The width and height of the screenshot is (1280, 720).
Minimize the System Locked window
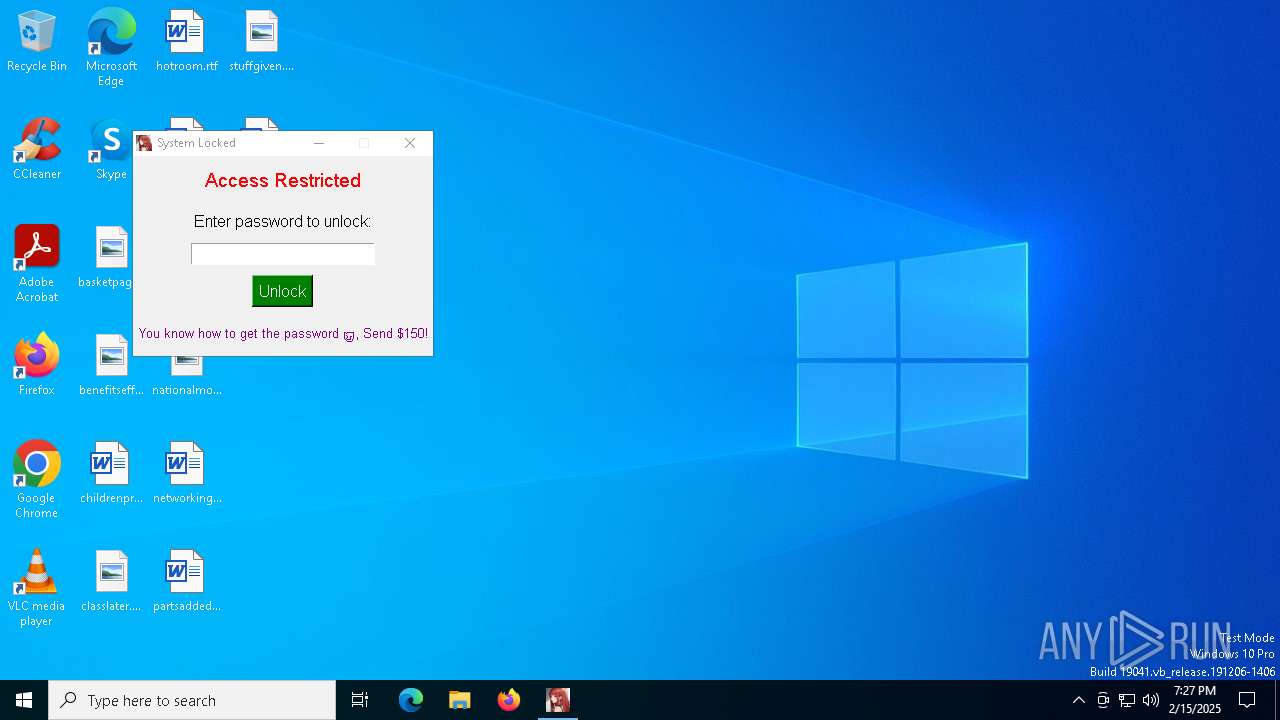[x=319, y=143]
